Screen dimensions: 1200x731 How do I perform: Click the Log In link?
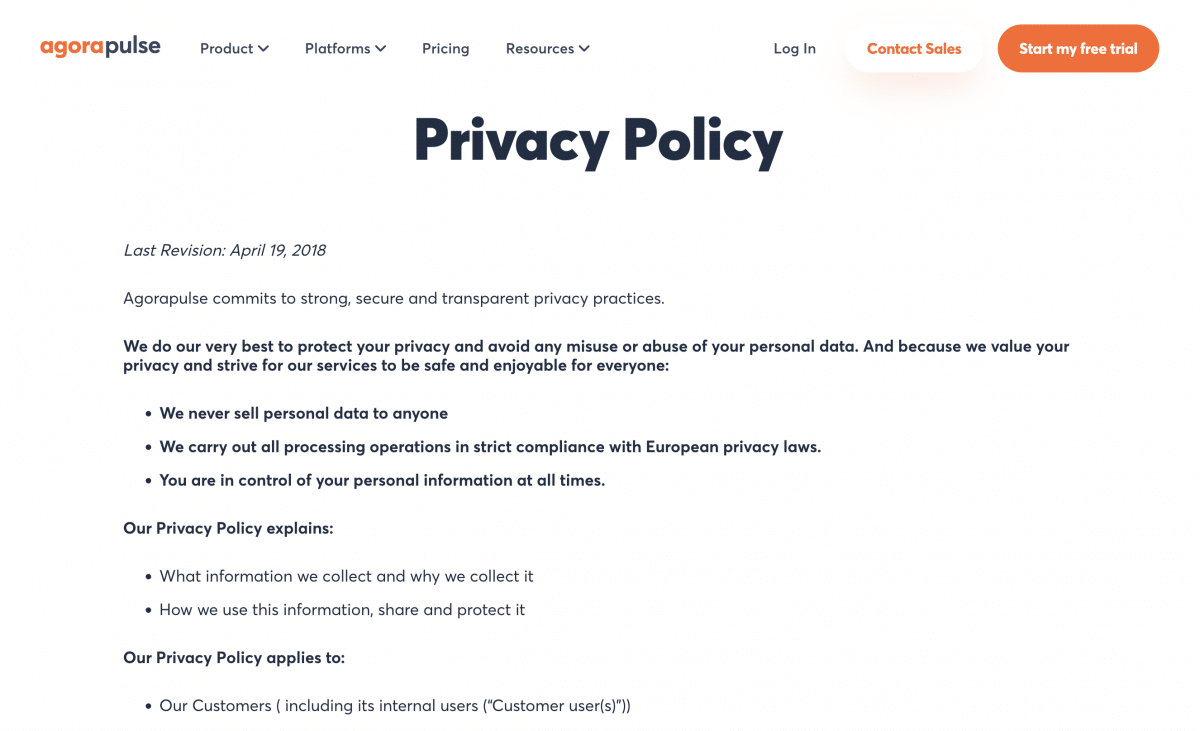(794, 48)
